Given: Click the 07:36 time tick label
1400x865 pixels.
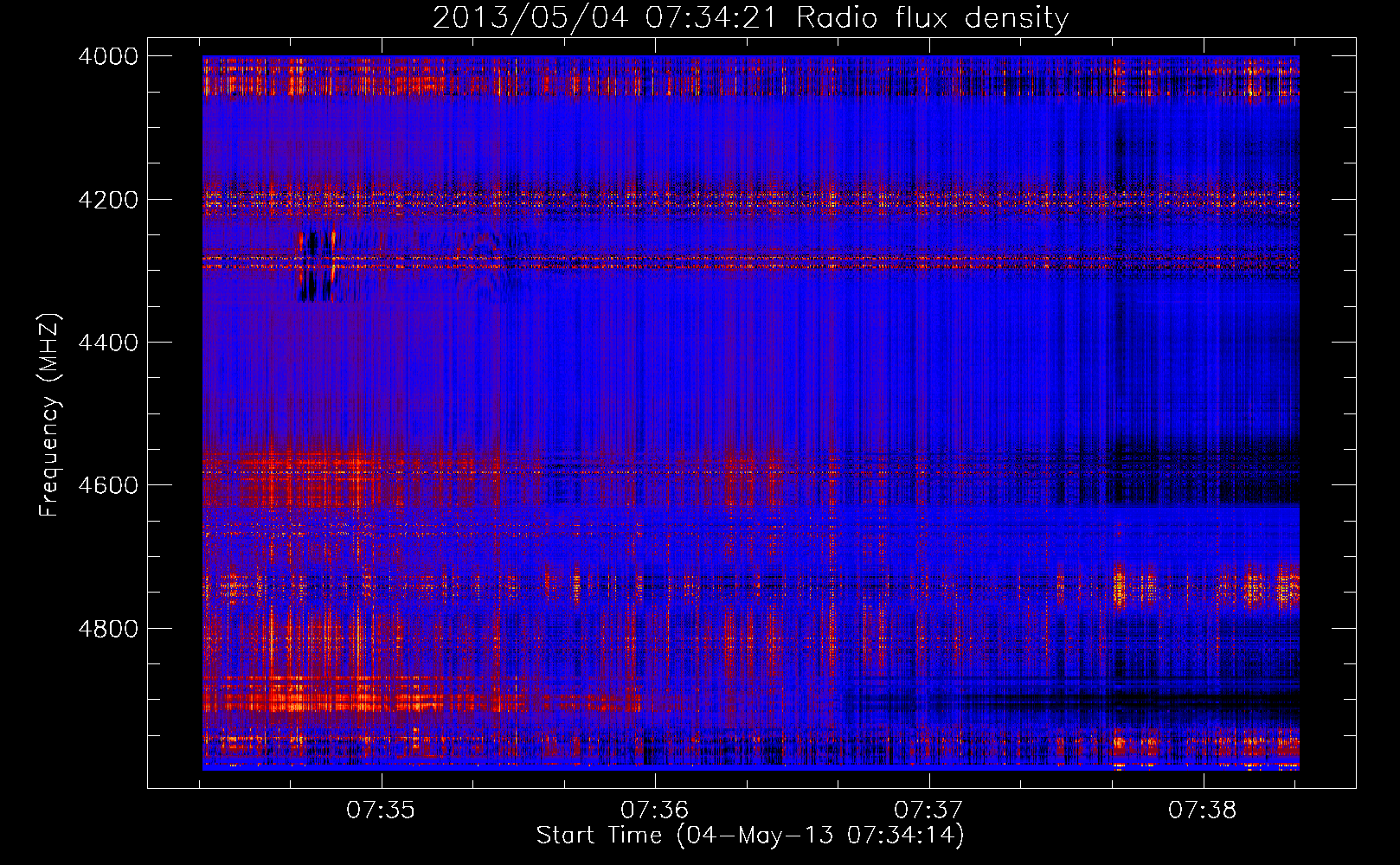Looking at the screenshot, I should pyautogui.click(x=655, y=810).
